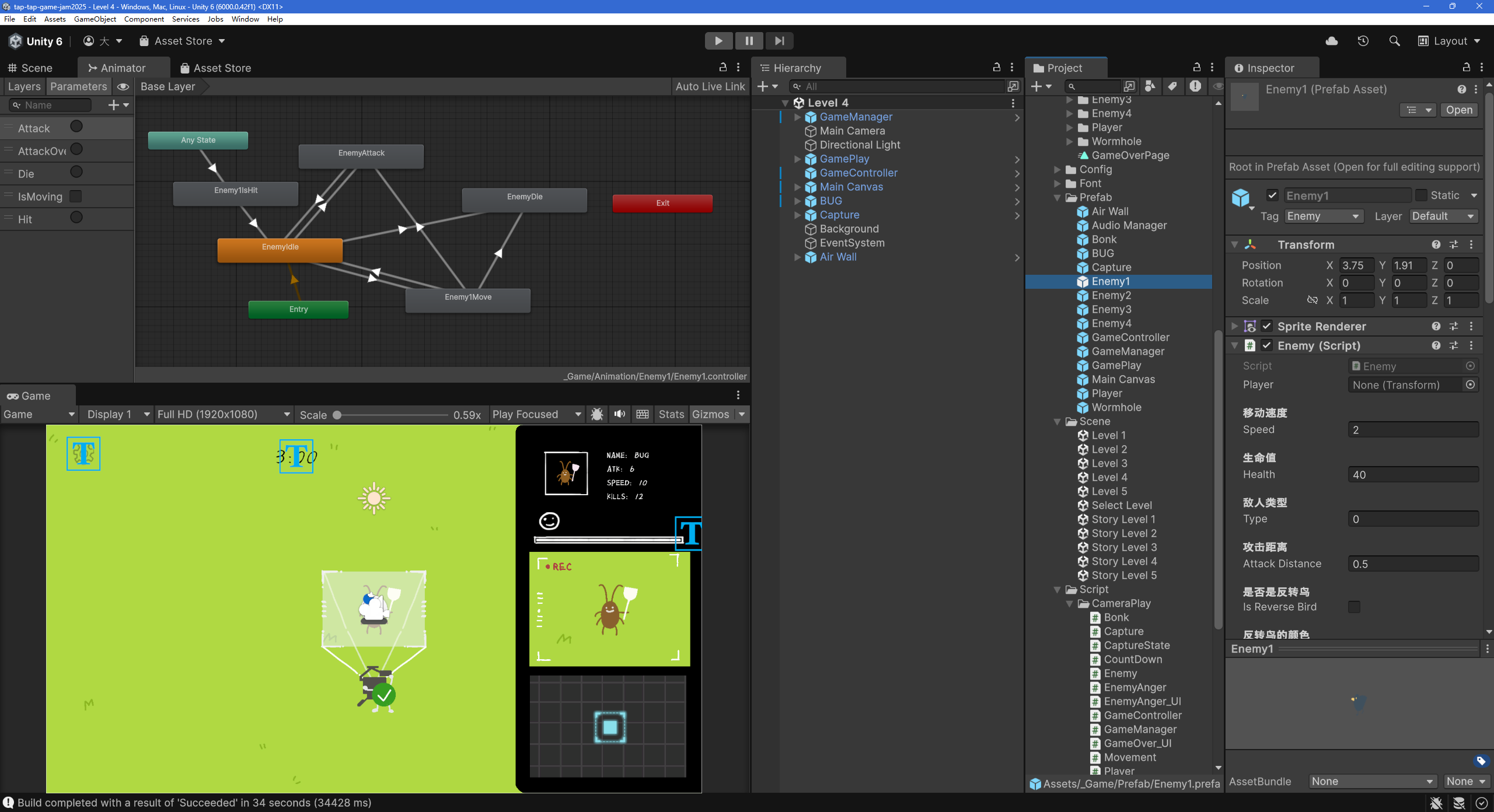Image resolution: width=1494 pixels, height=812 pixels.
Task: Enable the IsMoving parameter checkbox
Action: point(76,196)
